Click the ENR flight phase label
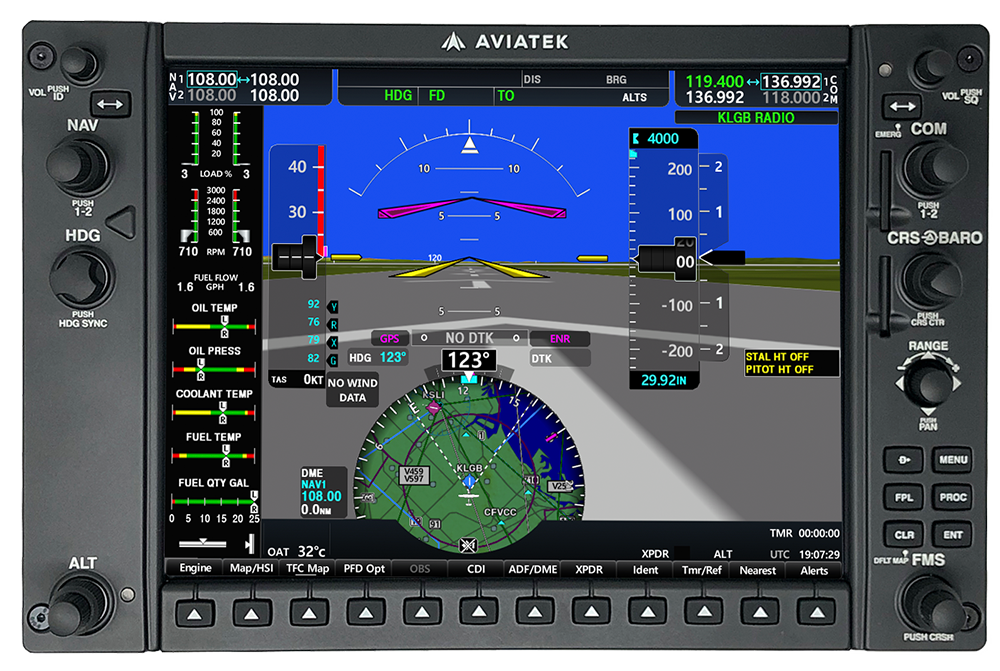This screenshot has height=671, width=1000. (559, 339)
